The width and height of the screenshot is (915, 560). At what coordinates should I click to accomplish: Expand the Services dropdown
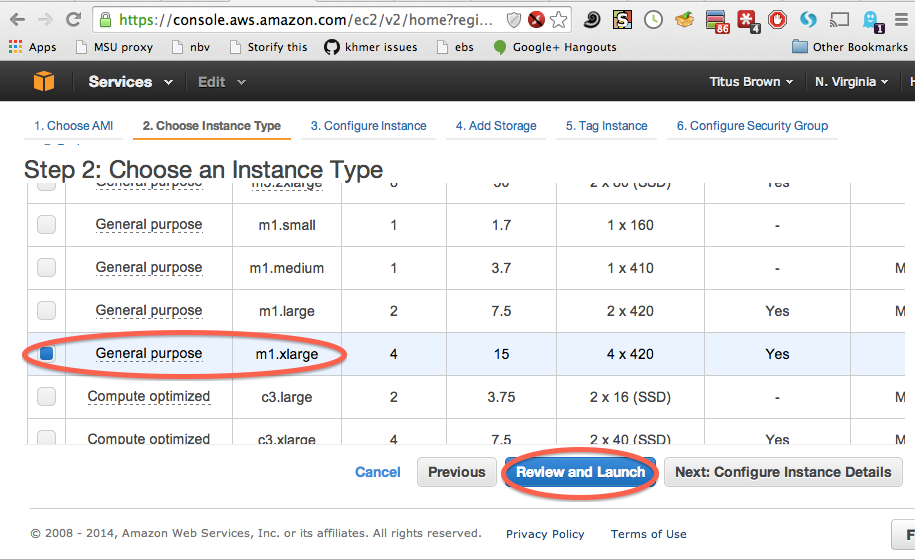point(131,82)
